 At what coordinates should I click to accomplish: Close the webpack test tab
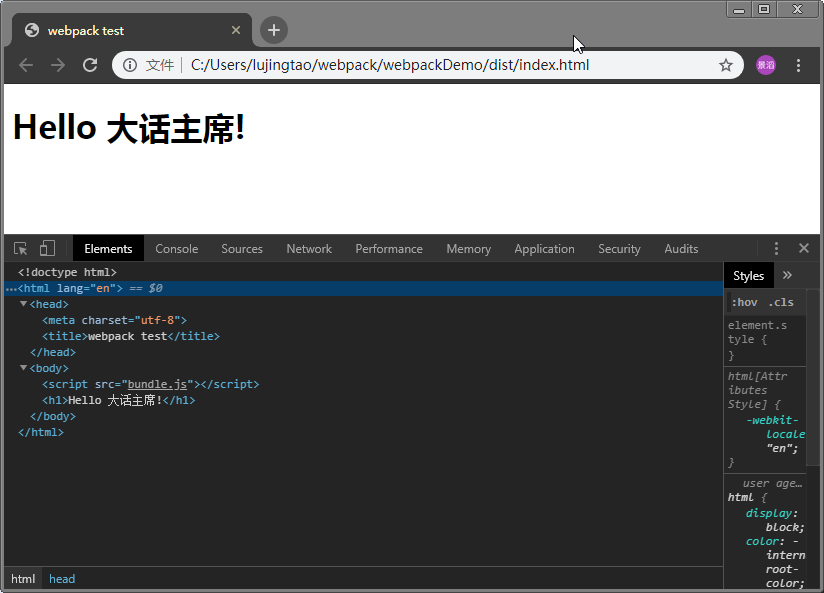[236, 30]
